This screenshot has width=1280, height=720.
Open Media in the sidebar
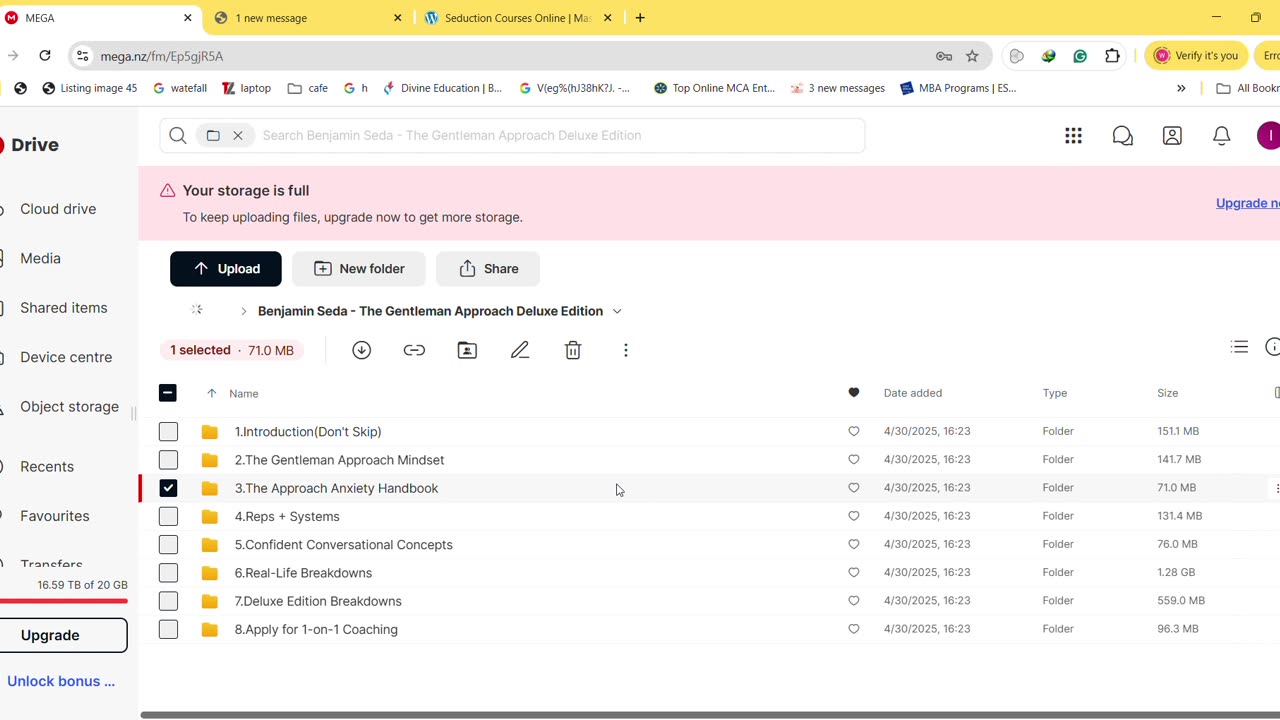point(40,258)
